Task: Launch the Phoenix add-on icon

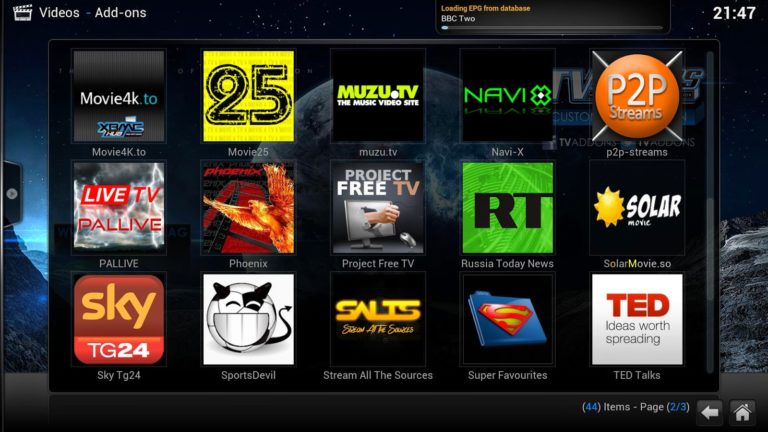Action: click(248, 208)
